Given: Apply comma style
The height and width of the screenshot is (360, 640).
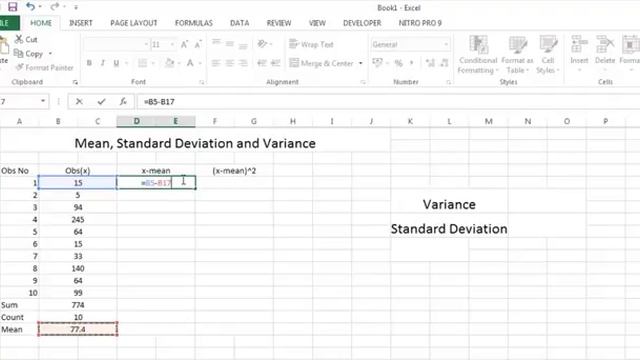Looking at the screenshot, I should pyautogui.click(x=411, y=63).
